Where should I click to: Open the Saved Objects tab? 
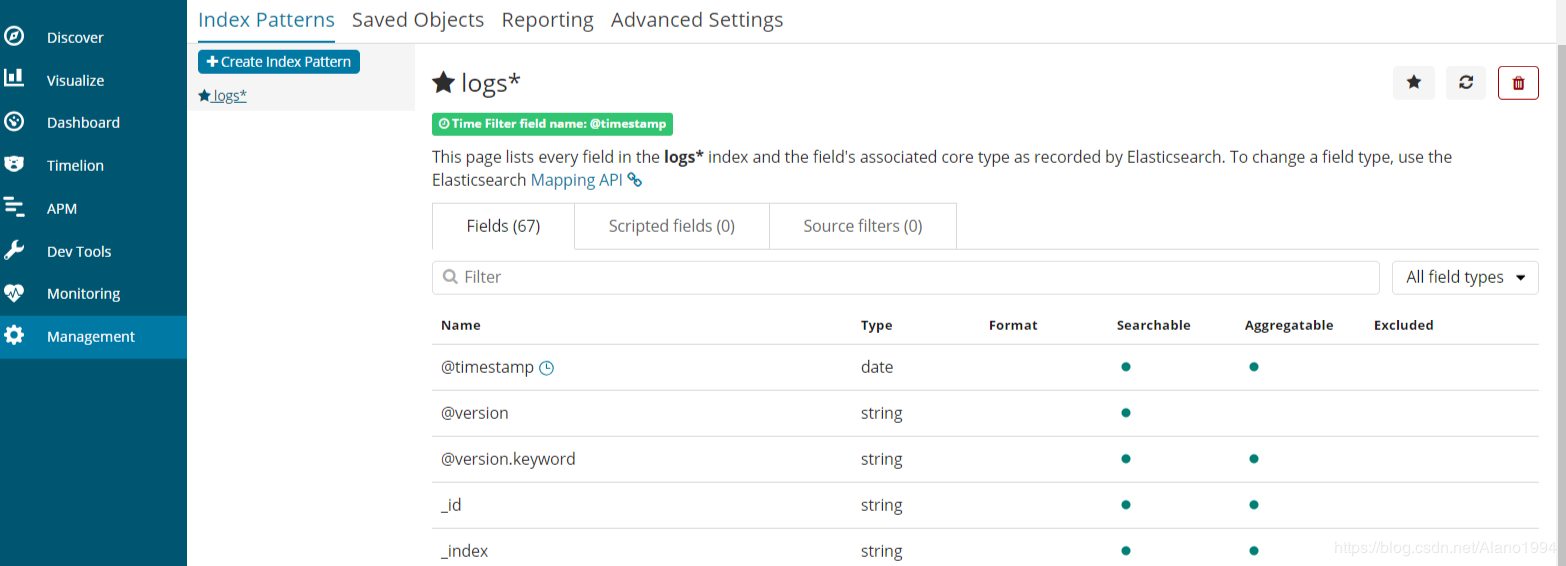click(418, 20)
